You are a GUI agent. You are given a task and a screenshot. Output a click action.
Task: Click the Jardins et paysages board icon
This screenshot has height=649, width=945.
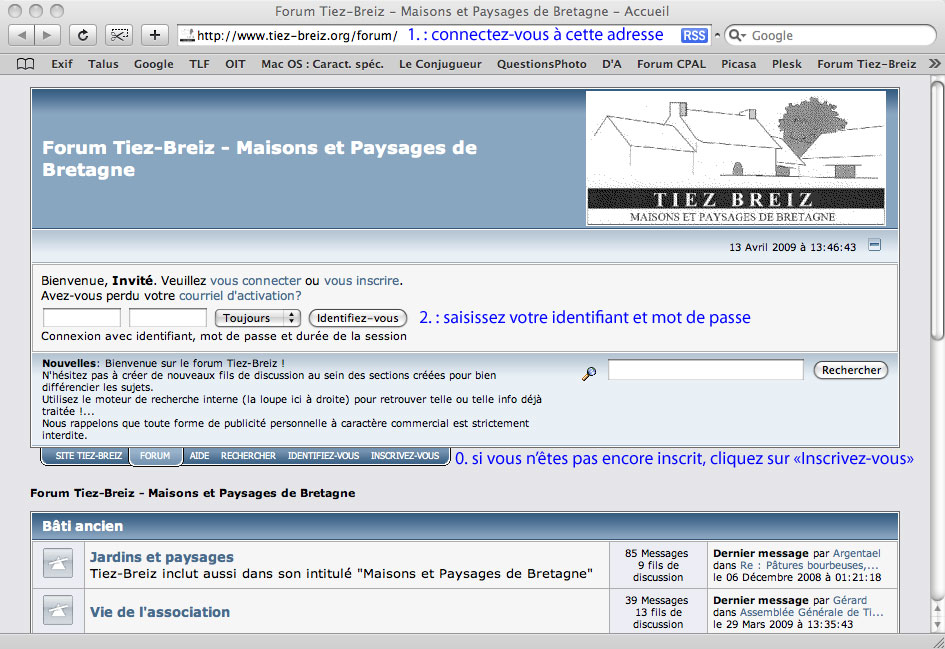[57, 565]
